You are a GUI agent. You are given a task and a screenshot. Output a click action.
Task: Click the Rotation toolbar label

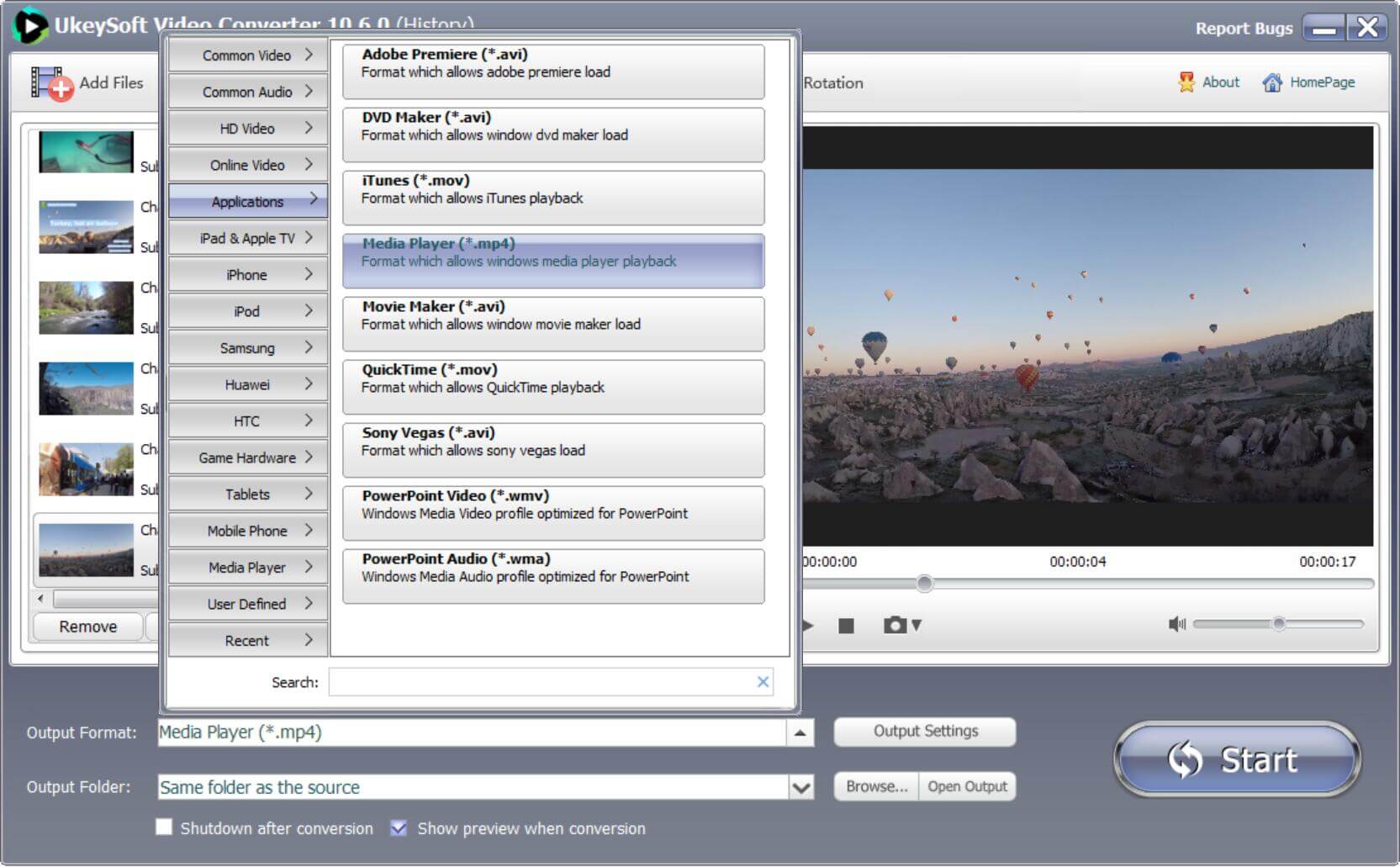(x=832, y=83)
